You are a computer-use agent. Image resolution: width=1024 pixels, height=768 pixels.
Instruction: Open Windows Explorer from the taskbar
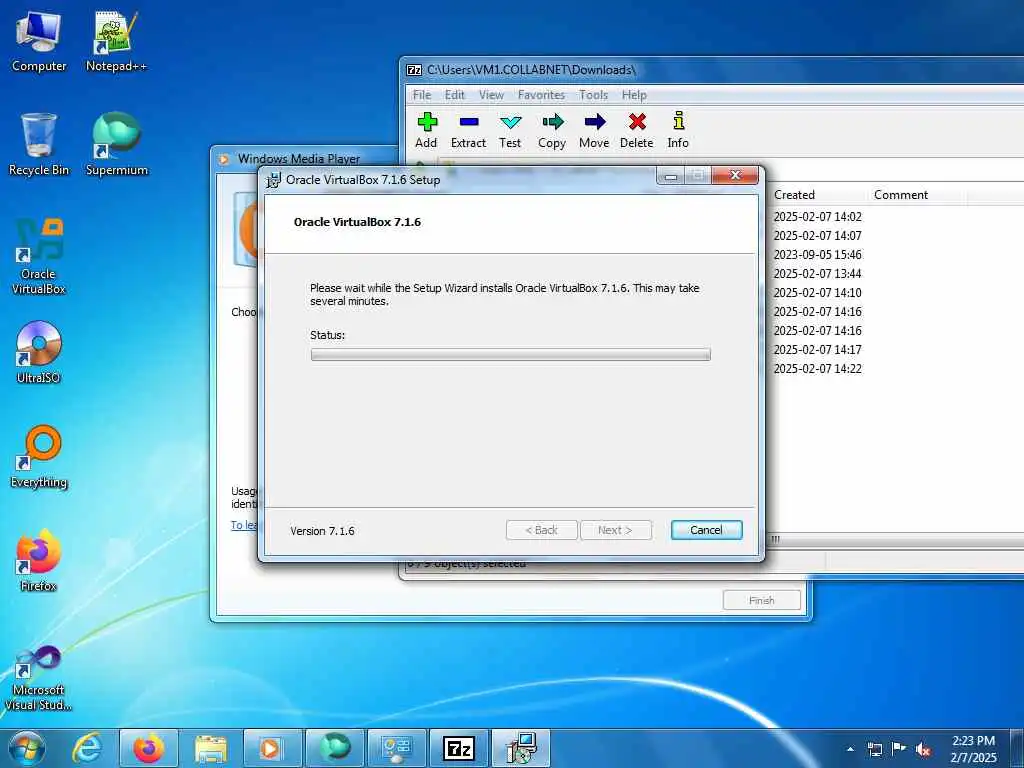[210, 748]
